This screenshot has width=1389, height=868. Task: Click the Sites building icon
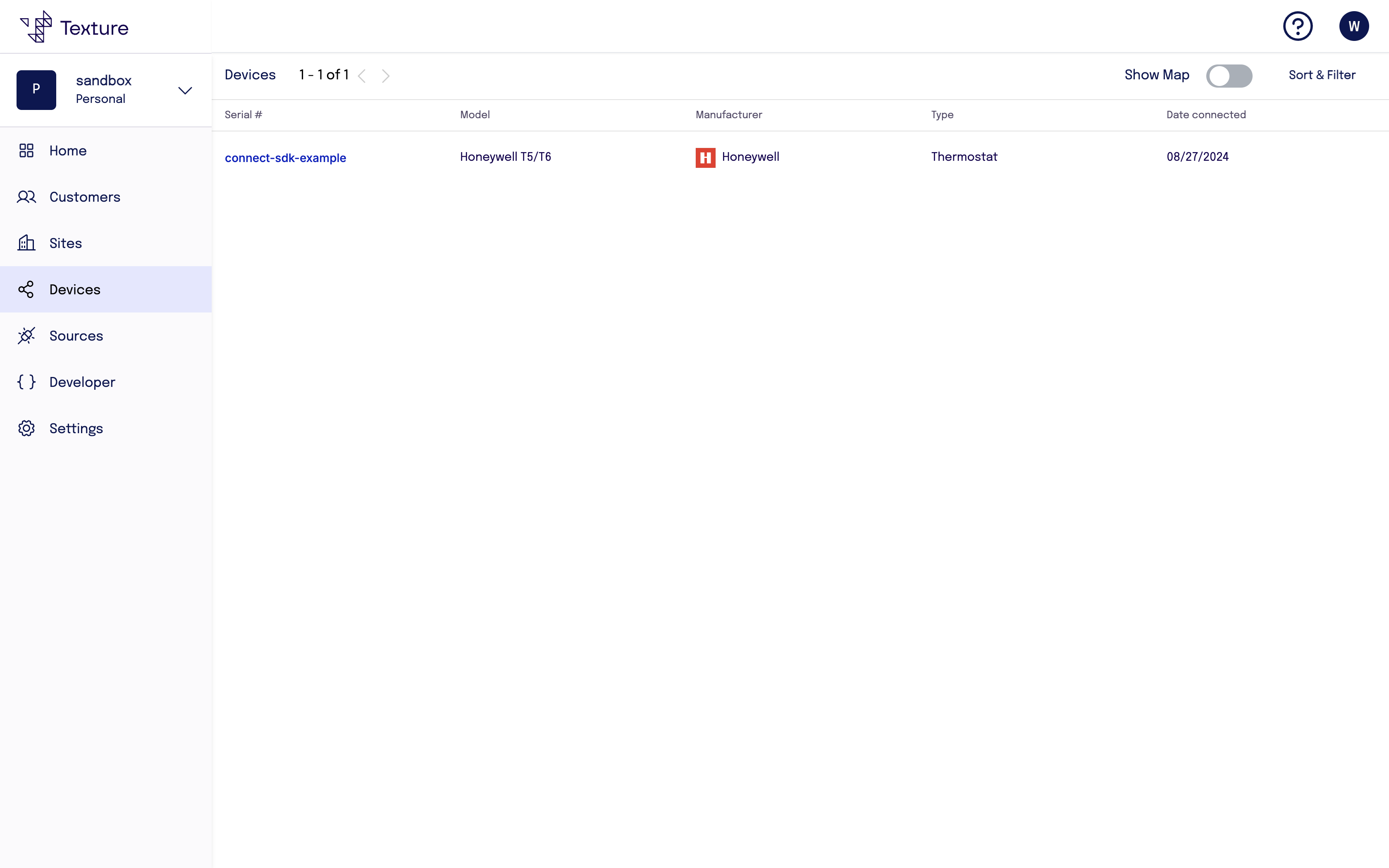[26, 243]
